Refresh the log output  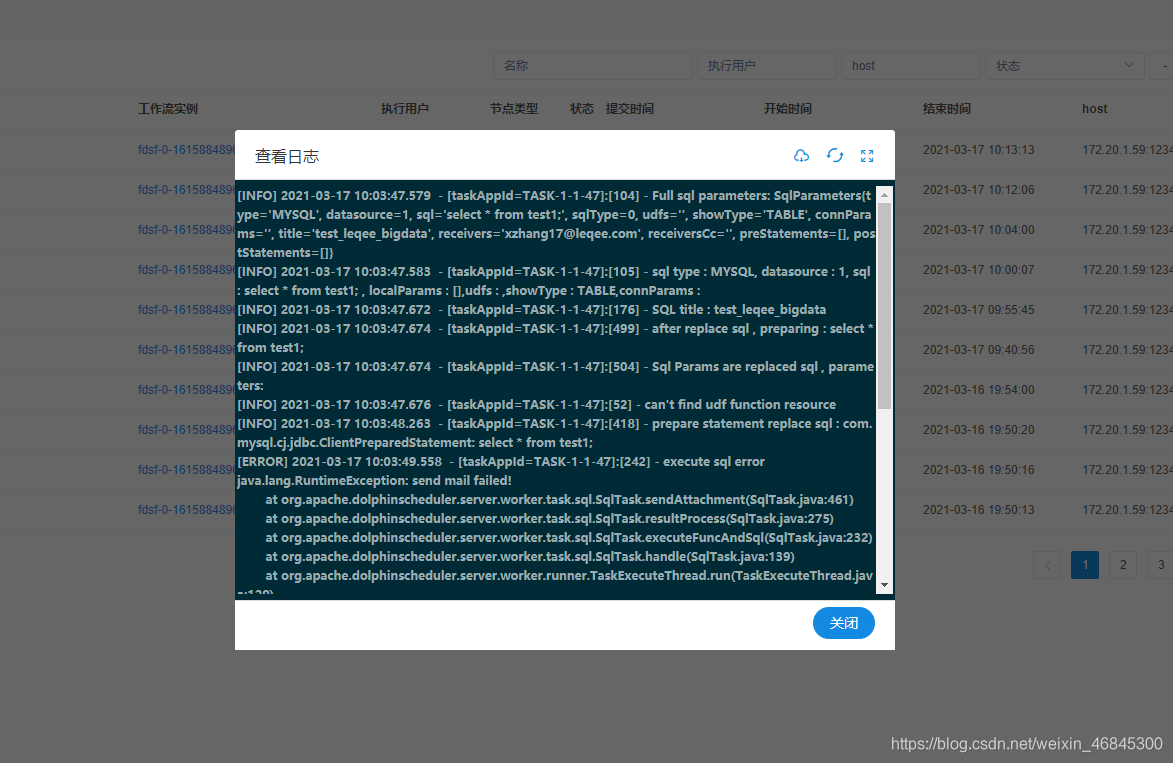click(835, 155)
